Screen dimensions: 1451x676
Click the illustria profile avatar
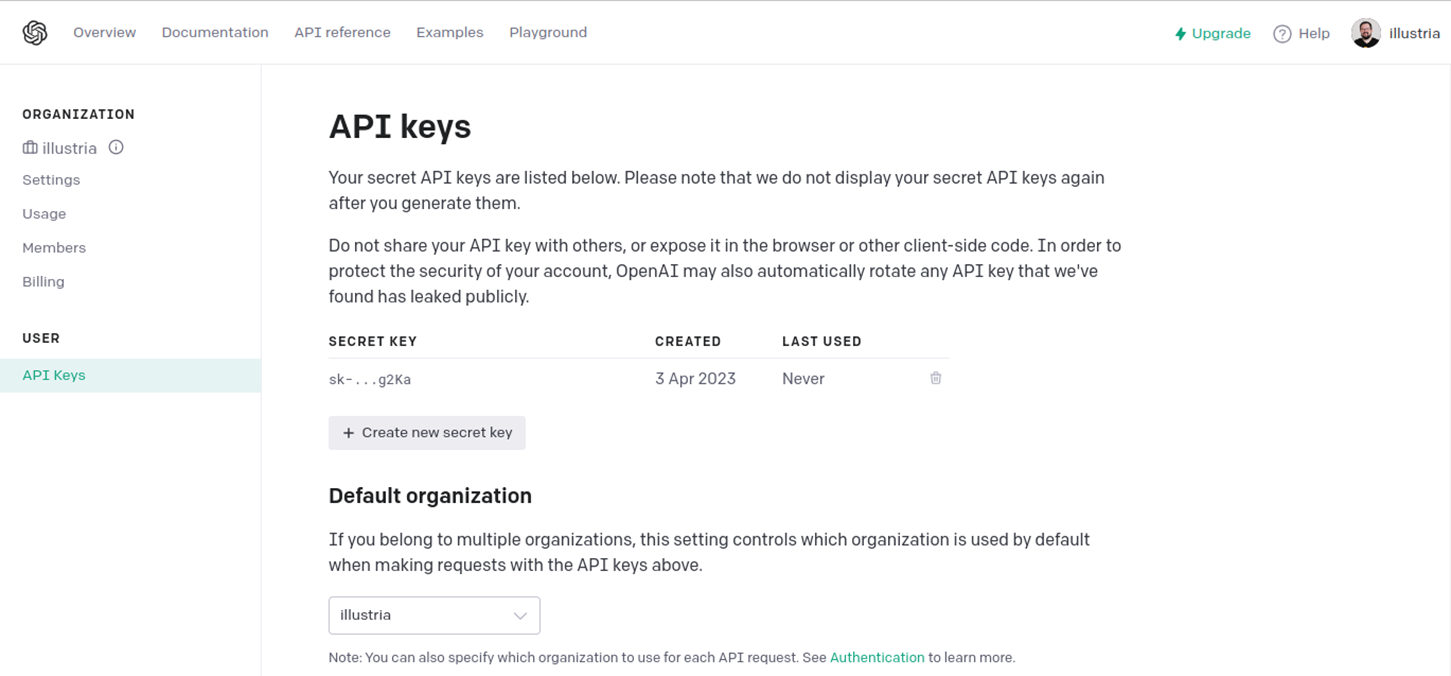pos(1365,32)
